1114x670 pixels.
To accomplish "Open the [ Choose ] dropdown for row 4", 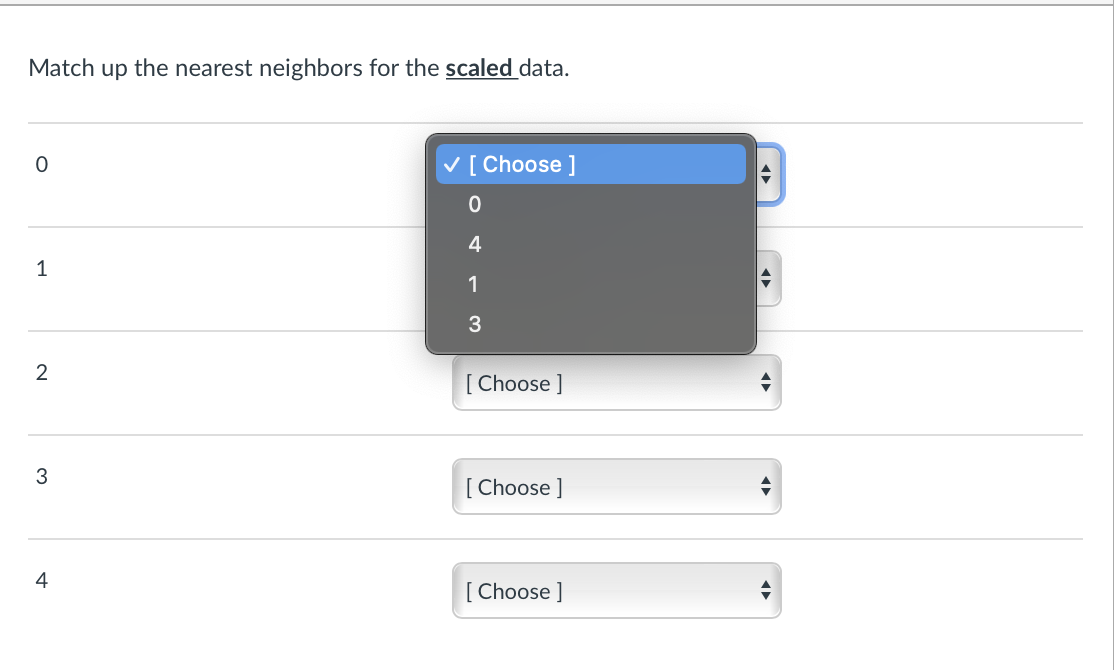I will click(x=600, y=590).
